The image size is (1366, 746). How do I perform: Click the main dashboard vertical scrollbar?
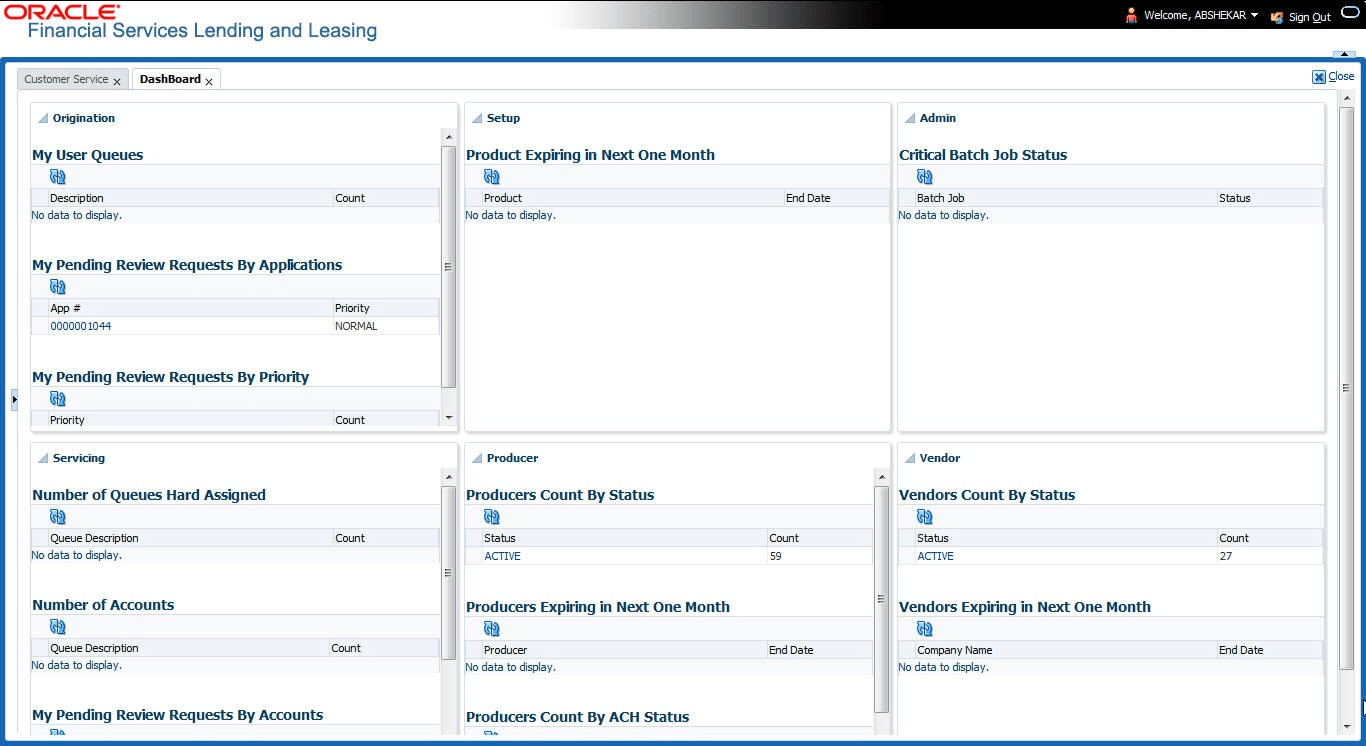(x=1346, y=388)
